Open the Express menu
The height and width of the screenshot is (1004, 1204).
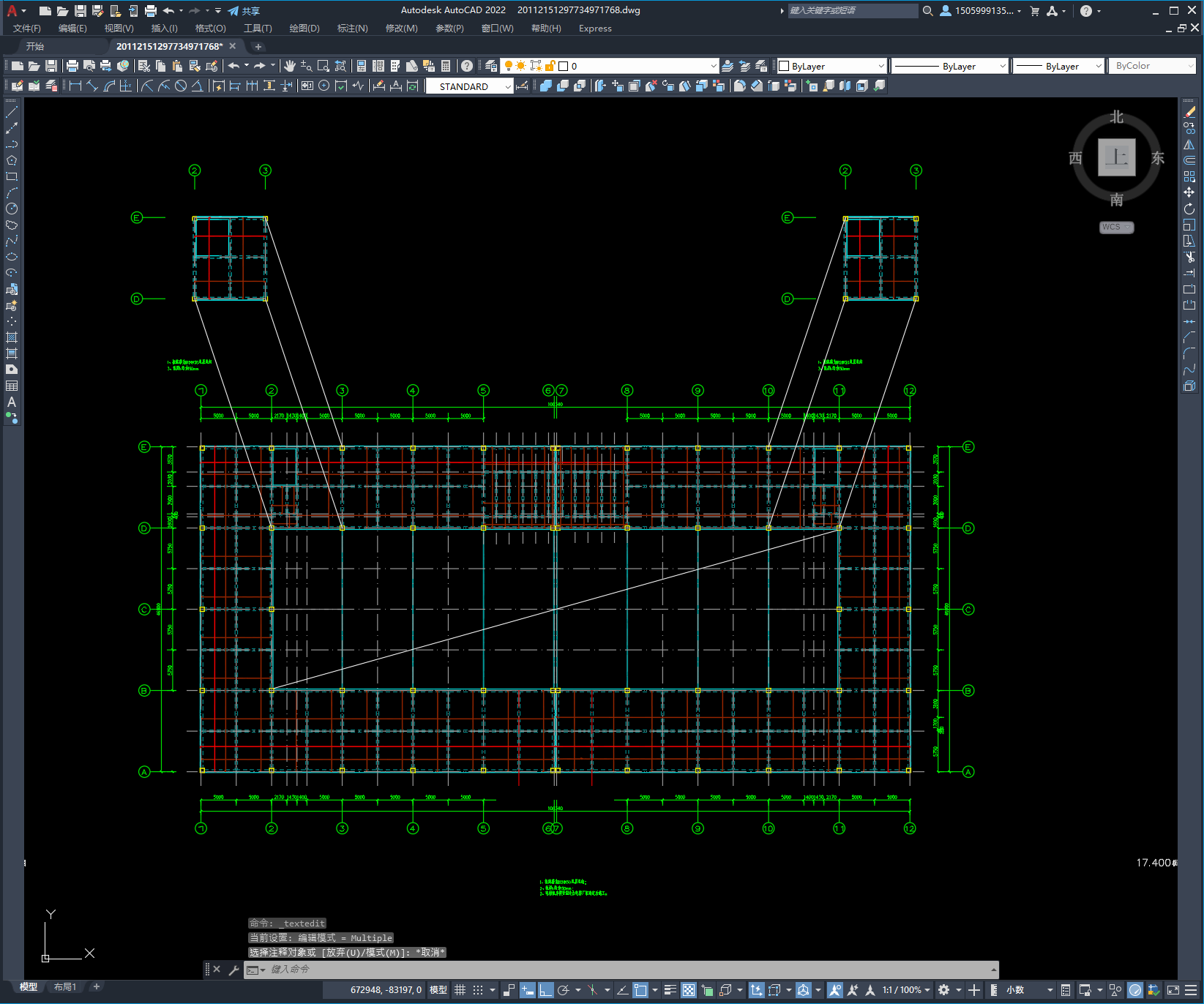[595, 29]
